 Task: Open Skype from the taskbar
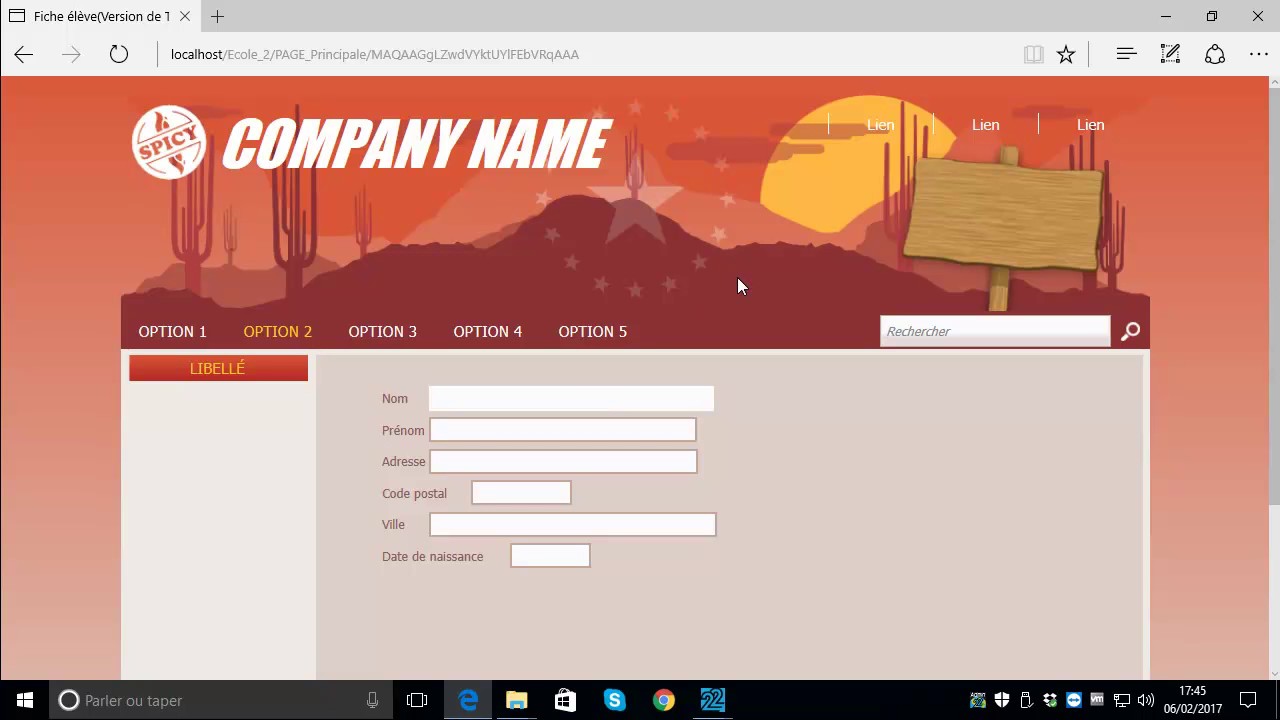click(614, 700)
